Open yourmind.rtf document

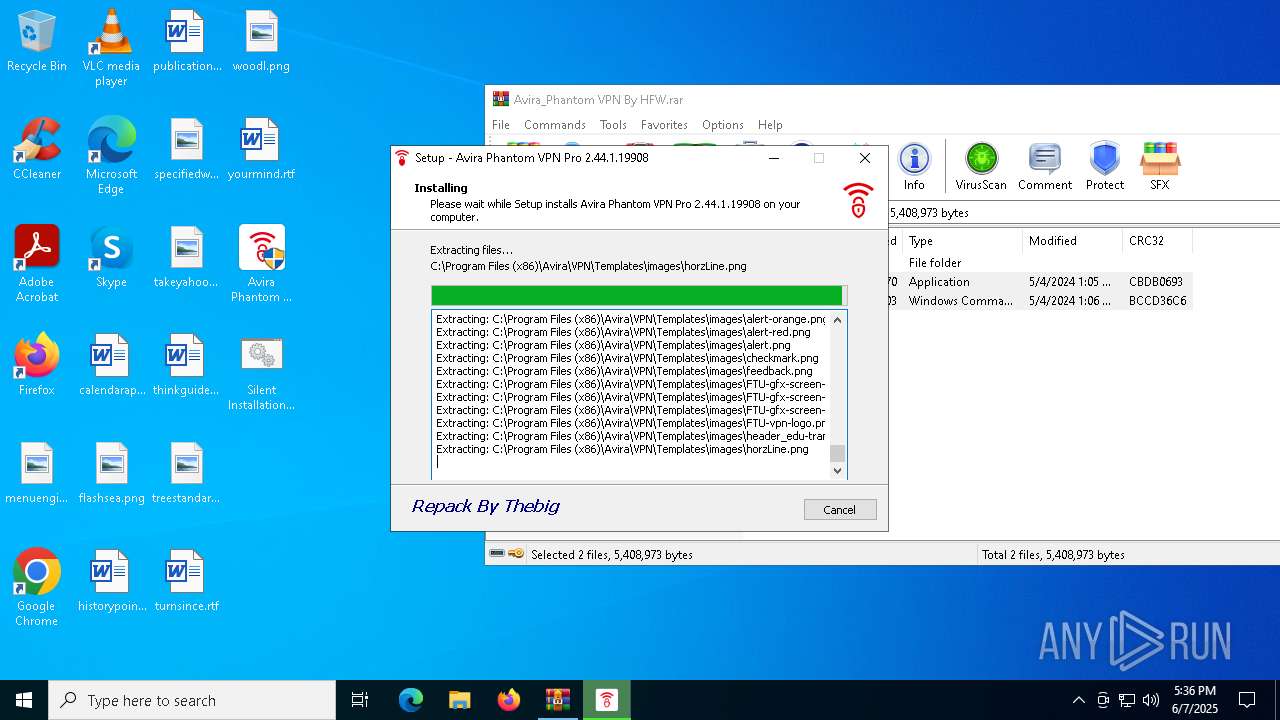pos(261,150)
